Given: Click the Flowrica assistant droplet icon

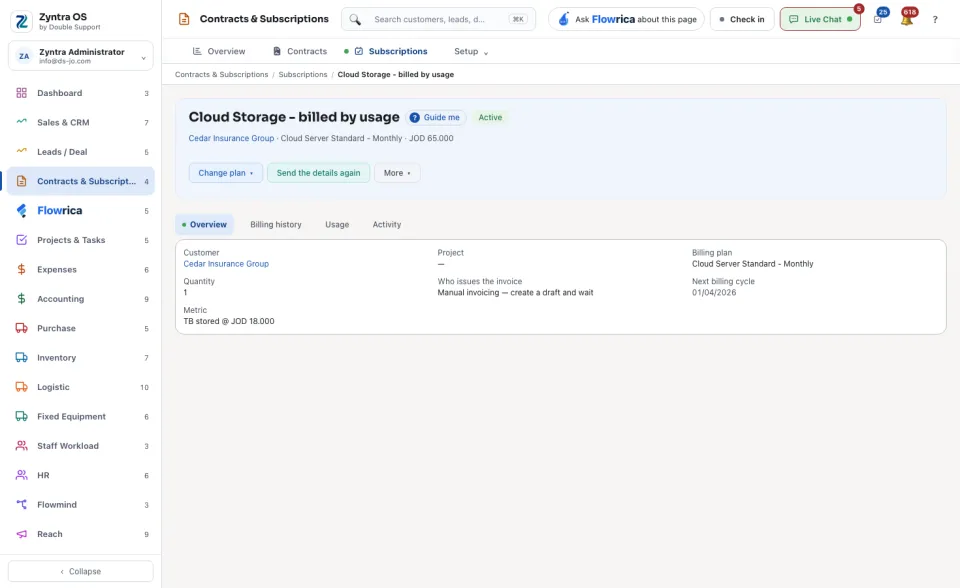Looking at the screenshot, I should click(563, 19).
